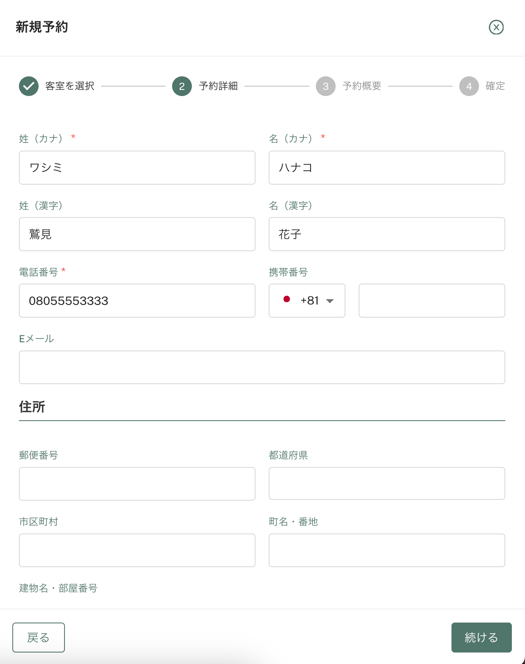This screenshot has height=664, width=525.
Task: Focus the 姓（カナ） field containing ワシミ
Action: (x=137, y=168)
